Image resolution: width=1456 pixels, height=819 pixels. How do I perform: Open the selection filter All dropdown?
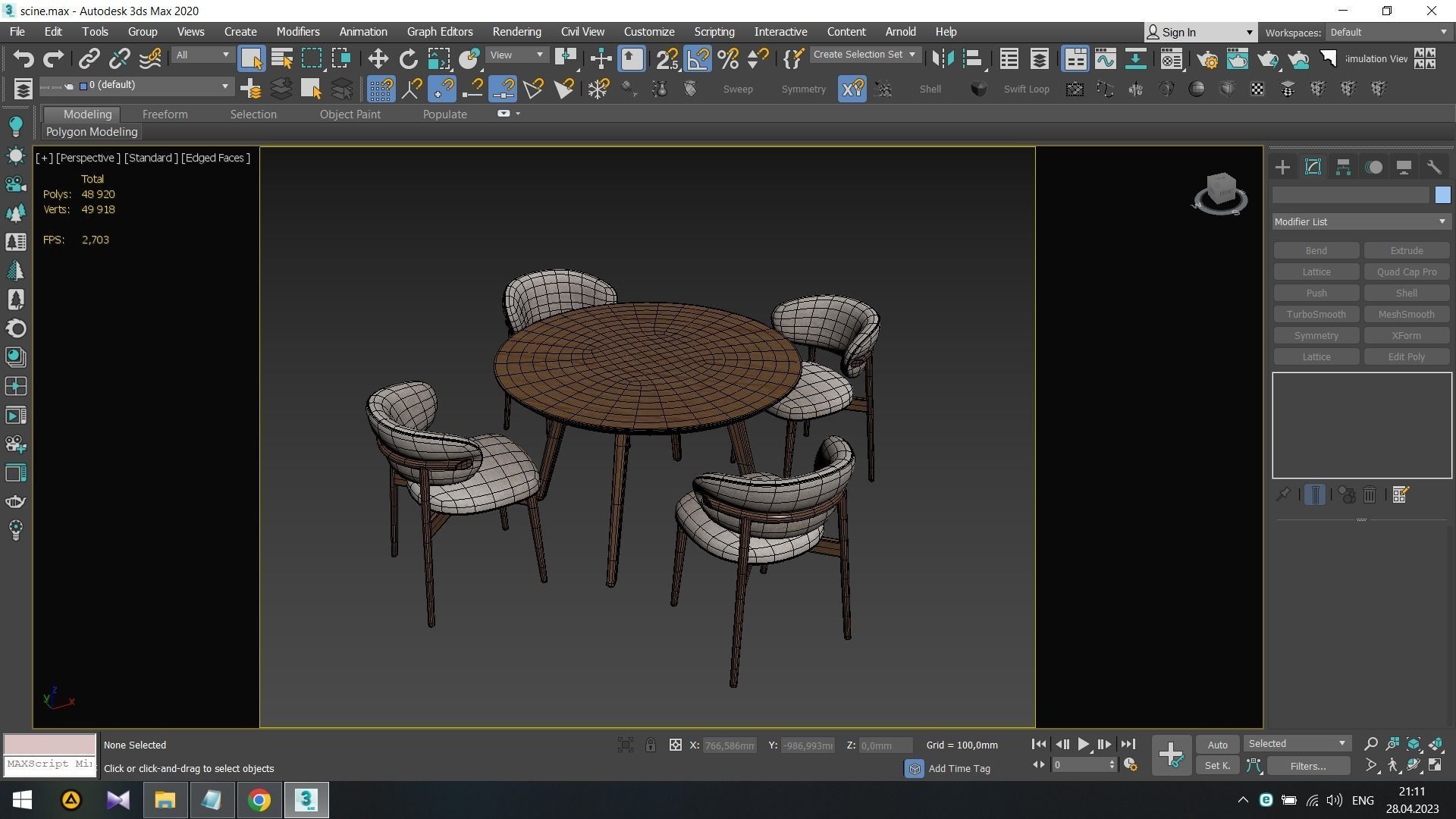pos(202,55)
